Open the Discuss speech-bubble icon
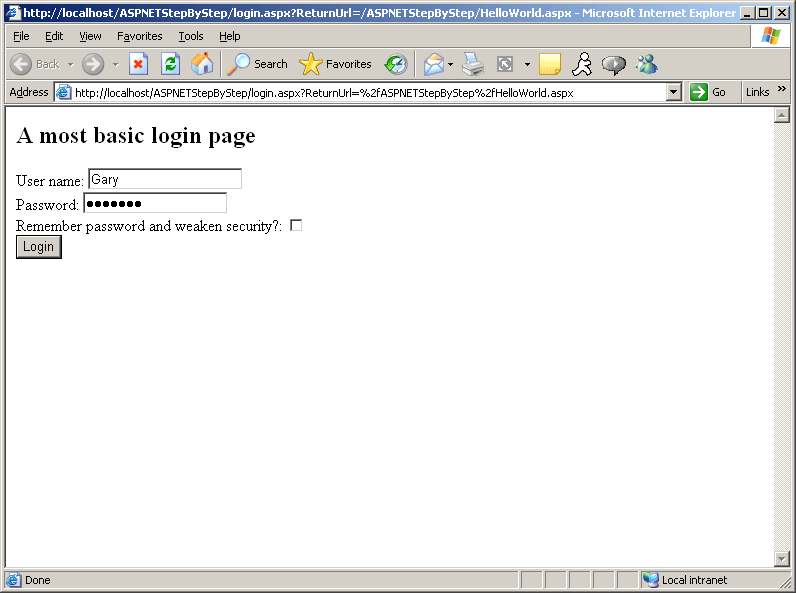 coord(613,64)
